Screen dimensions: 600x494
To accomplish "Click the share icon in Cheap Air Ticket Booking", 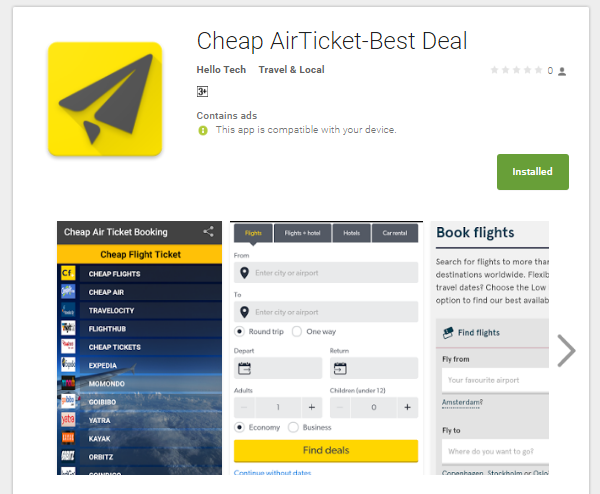I will [208, 232].
